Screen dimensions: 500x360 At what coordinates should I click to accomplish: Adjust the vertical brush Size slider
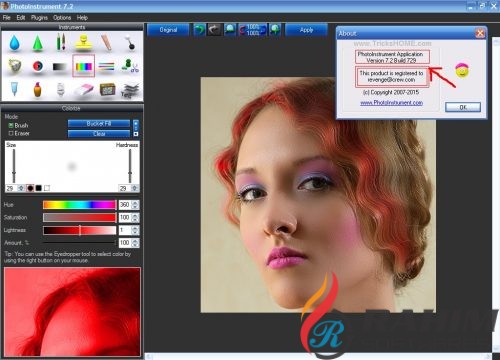point(14,166)
